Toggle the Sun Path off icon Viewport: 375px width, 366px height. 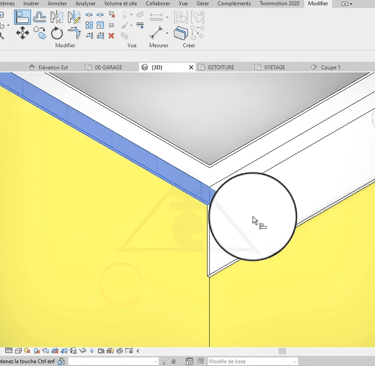[x=28, y=351]
